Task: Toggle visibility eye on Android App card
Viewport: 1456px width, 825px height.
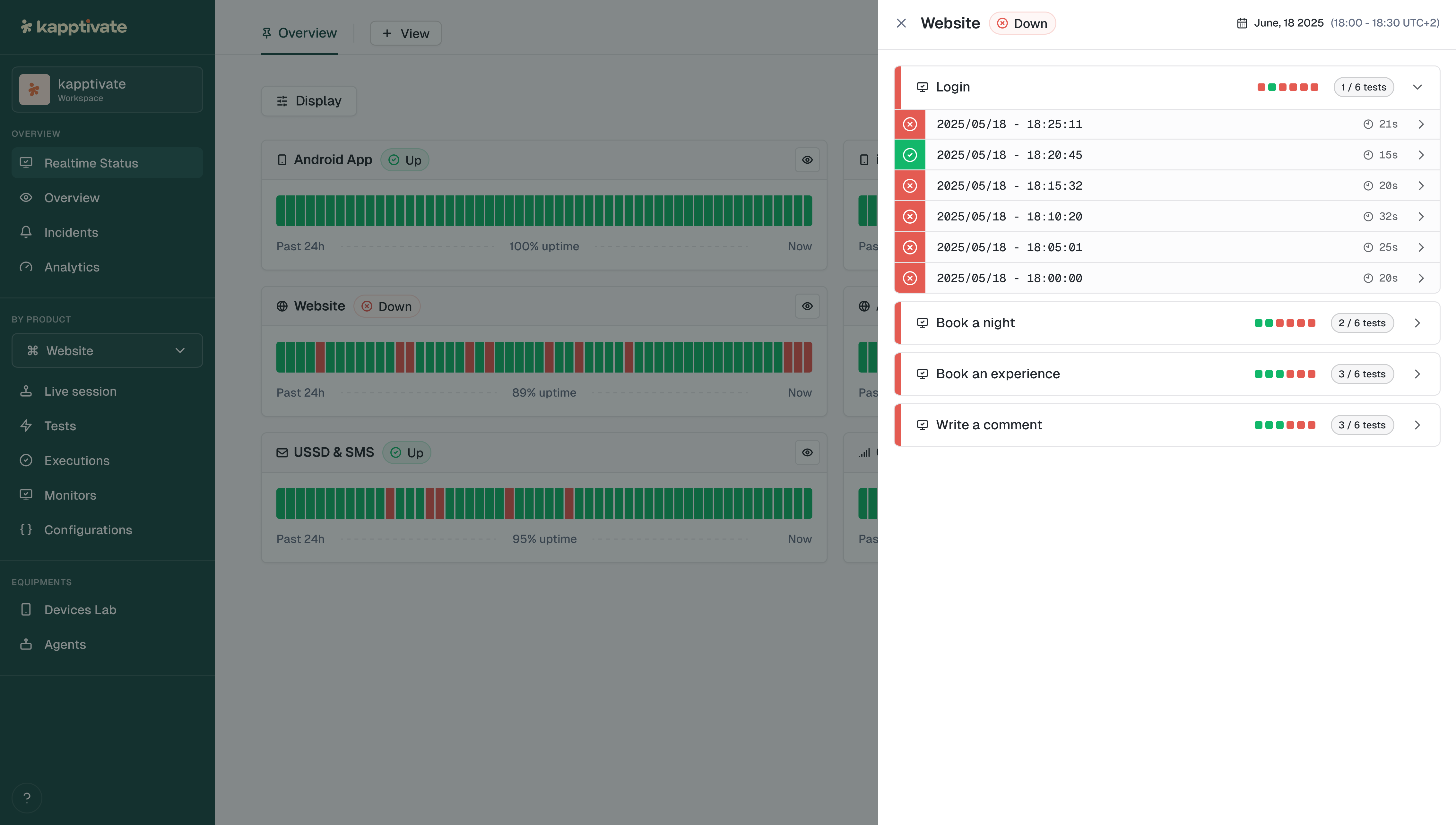Action: (x=807, y=160)
